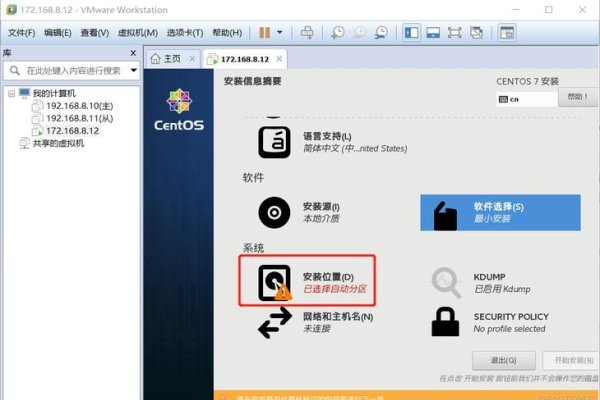Viewport: 600px width, 400px height.
Task: Select VM 172.168.8.12 in library
Action: 72,131
